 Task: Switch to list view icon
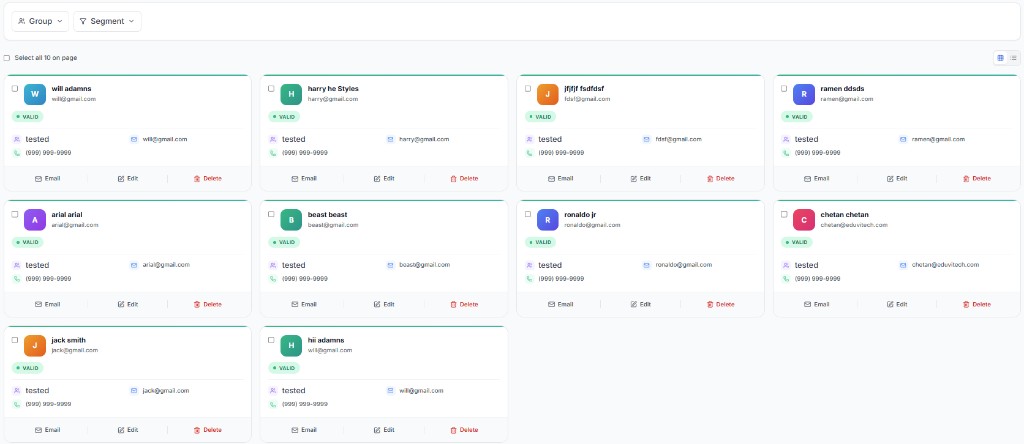[x=1013, y=58]
